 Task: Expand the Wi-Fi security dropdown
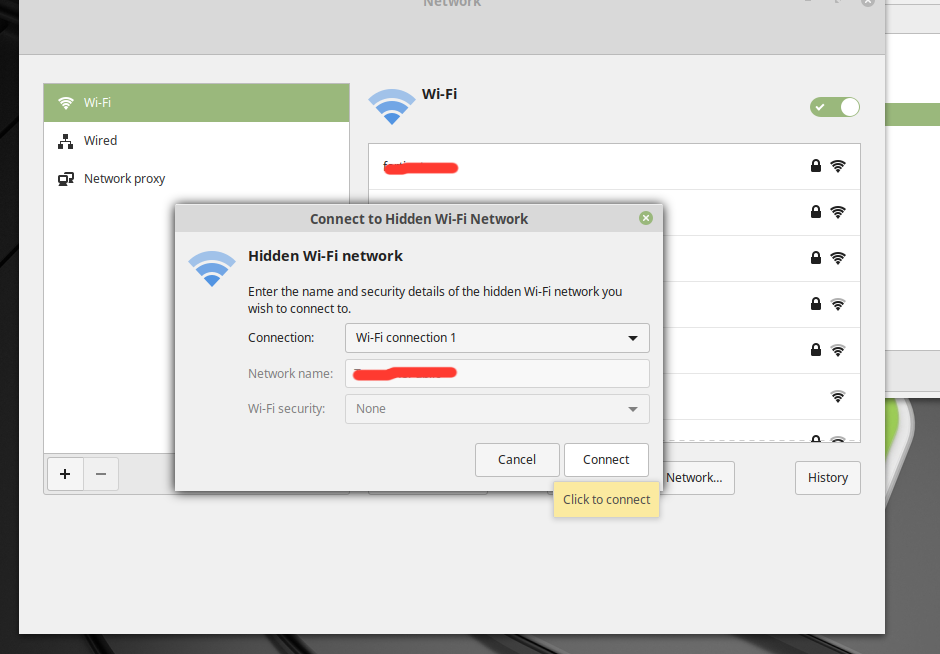497,409
